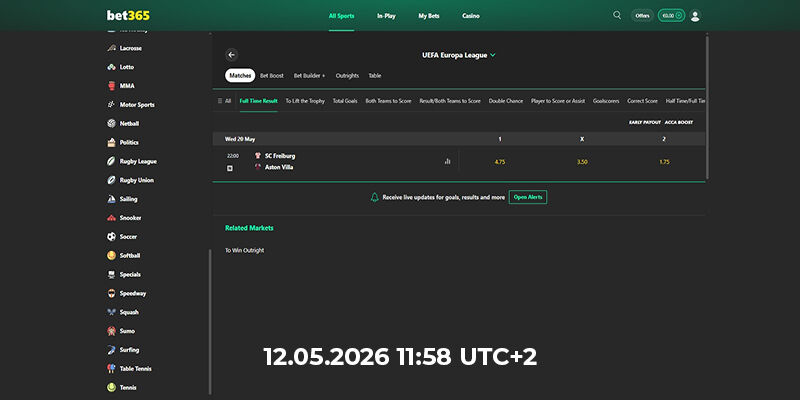Screen dimensions: 800x400
Task: Click the Table Tennis icon
Action: pos(111,369)
